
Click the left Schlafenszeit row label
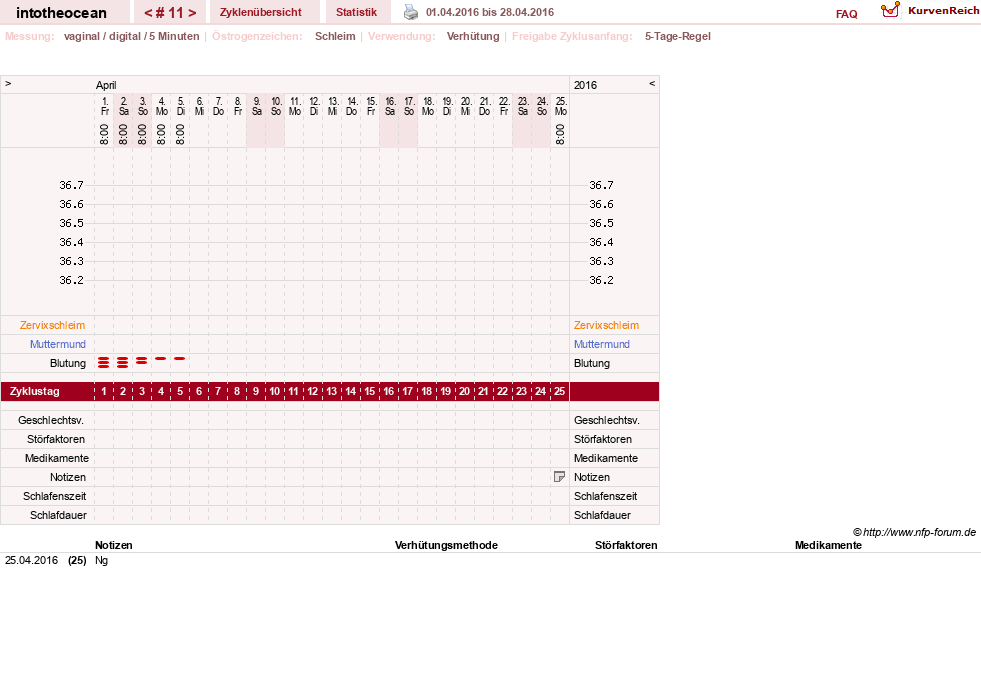coord(54,496)
